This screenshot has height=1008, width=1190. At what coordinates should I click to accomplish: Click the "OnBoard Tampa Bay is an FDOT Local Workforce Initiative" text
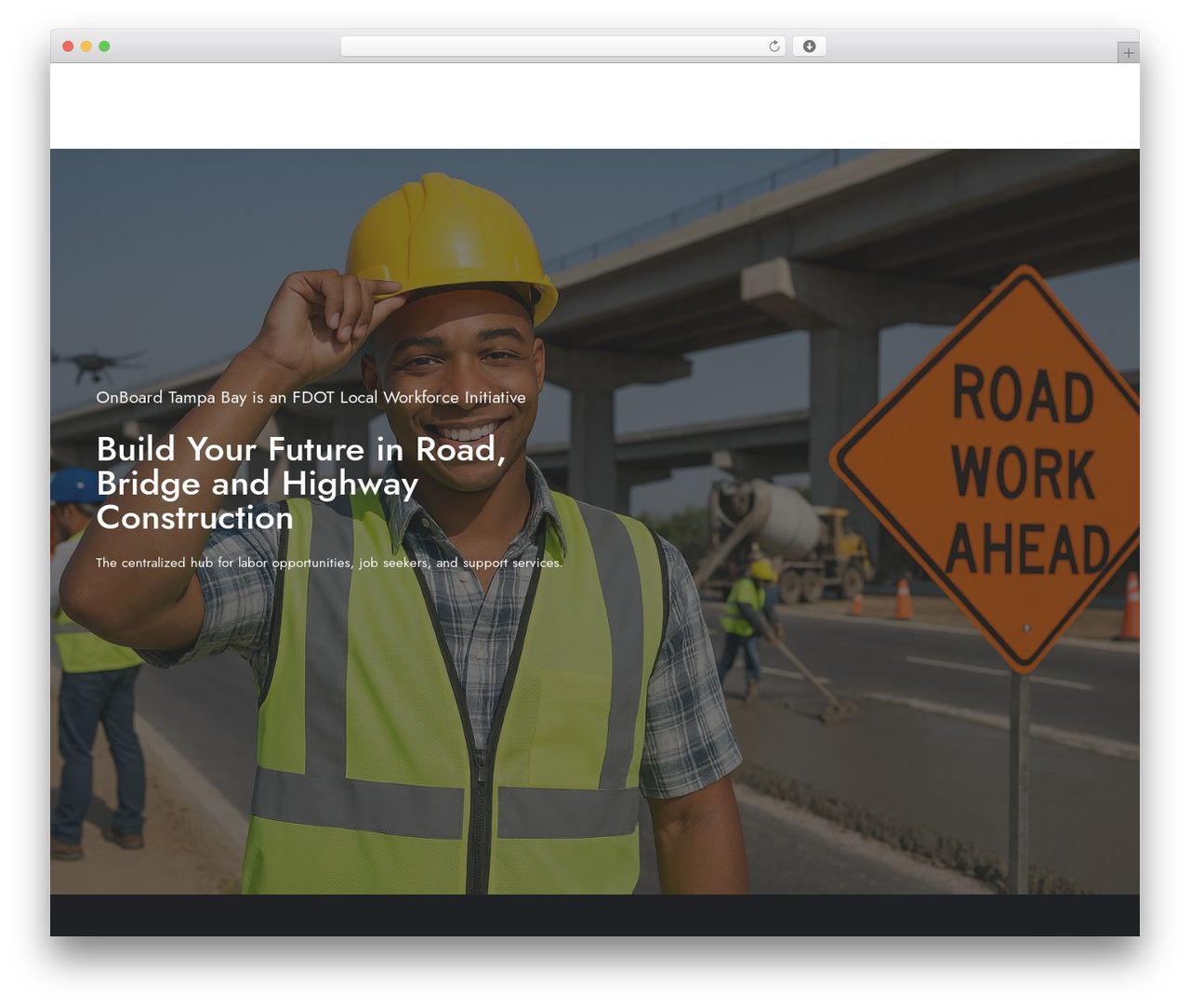pyautogui.click(x=311, y=397)
